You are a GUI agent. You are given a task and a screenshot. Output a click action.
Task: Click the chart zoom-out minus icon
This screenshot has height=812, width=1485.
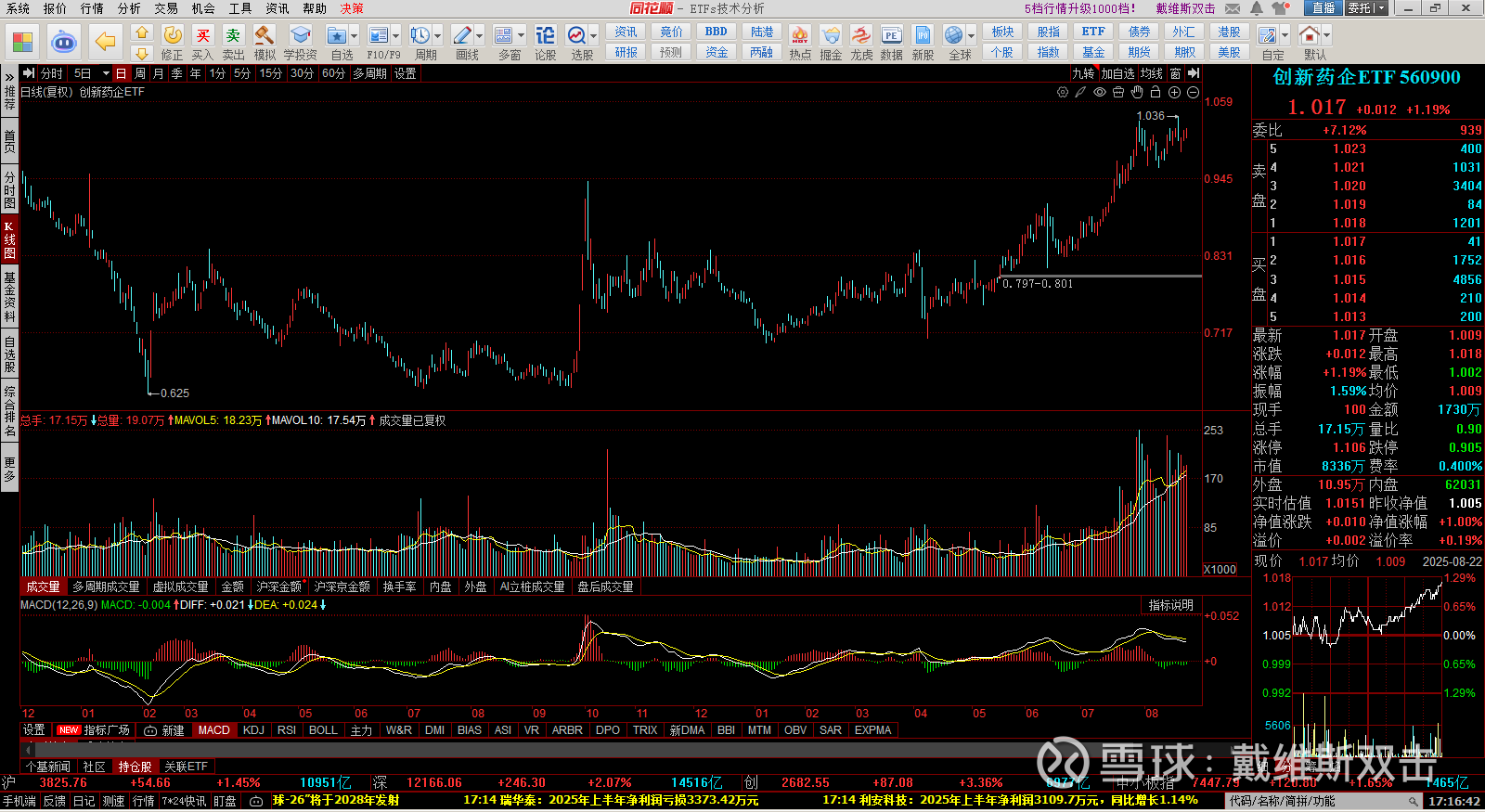pyautogui.click(x=1193, y=92)
